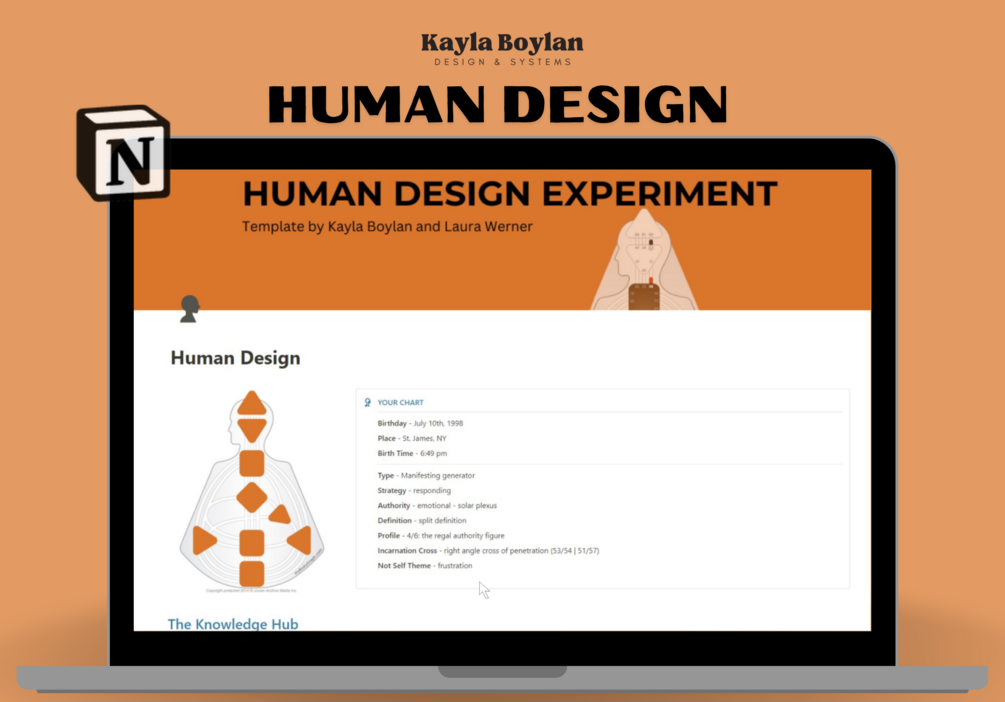This screenshot has height=702, width=1005.
Task: Click the Type Manifesting generator line
Action: click(426, 476)
